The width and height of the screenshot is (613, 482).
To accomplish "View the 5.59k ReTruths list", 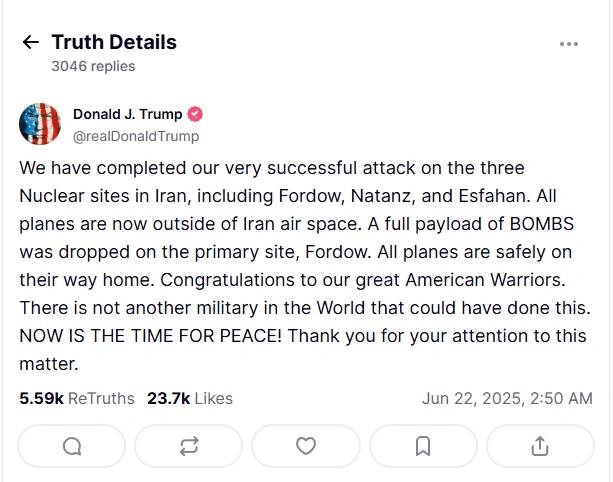I will click(x=76, y=398).
